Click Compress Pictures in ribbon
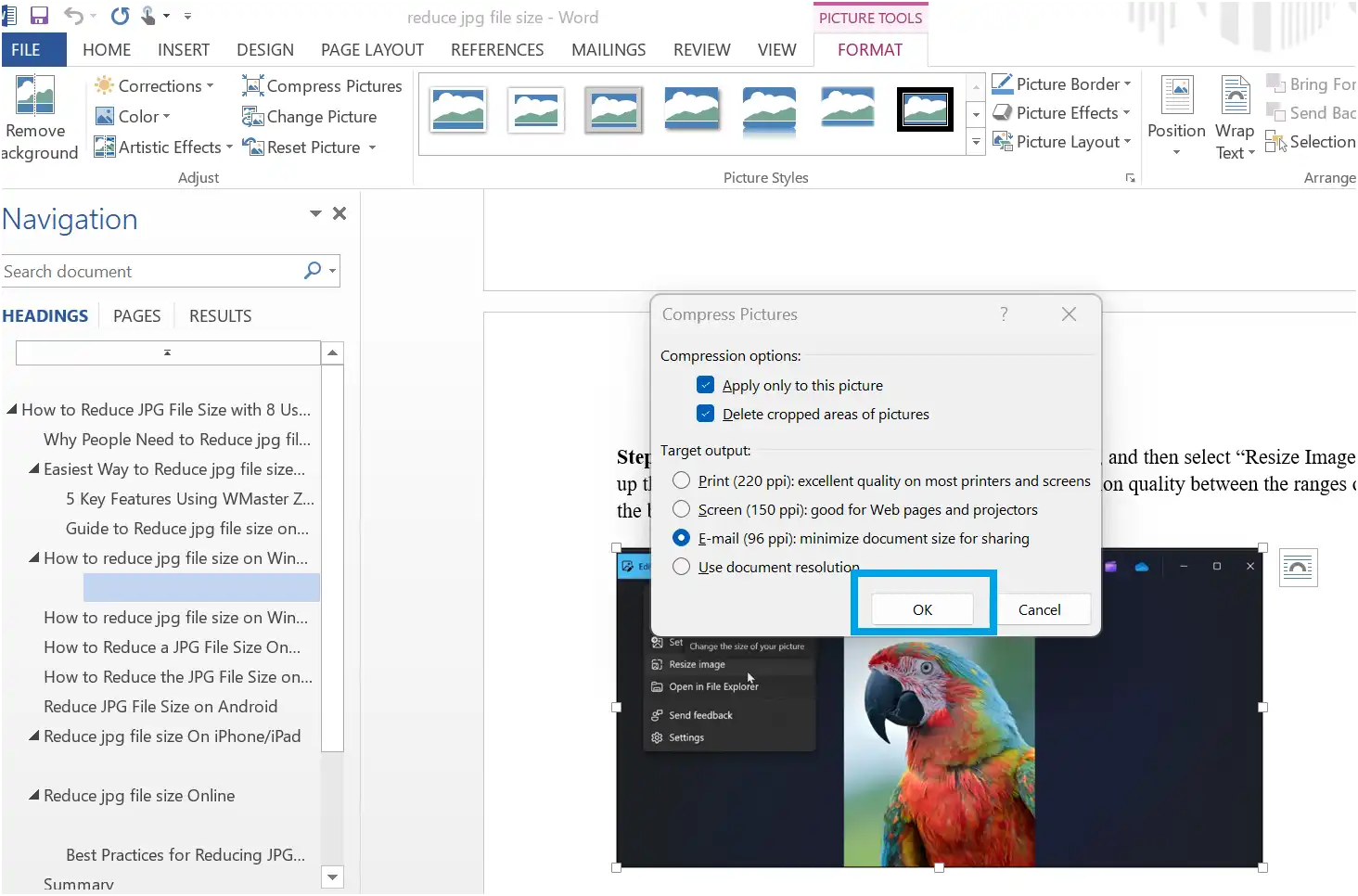Viewport: 1358px width, 896px height. point(322,85)
